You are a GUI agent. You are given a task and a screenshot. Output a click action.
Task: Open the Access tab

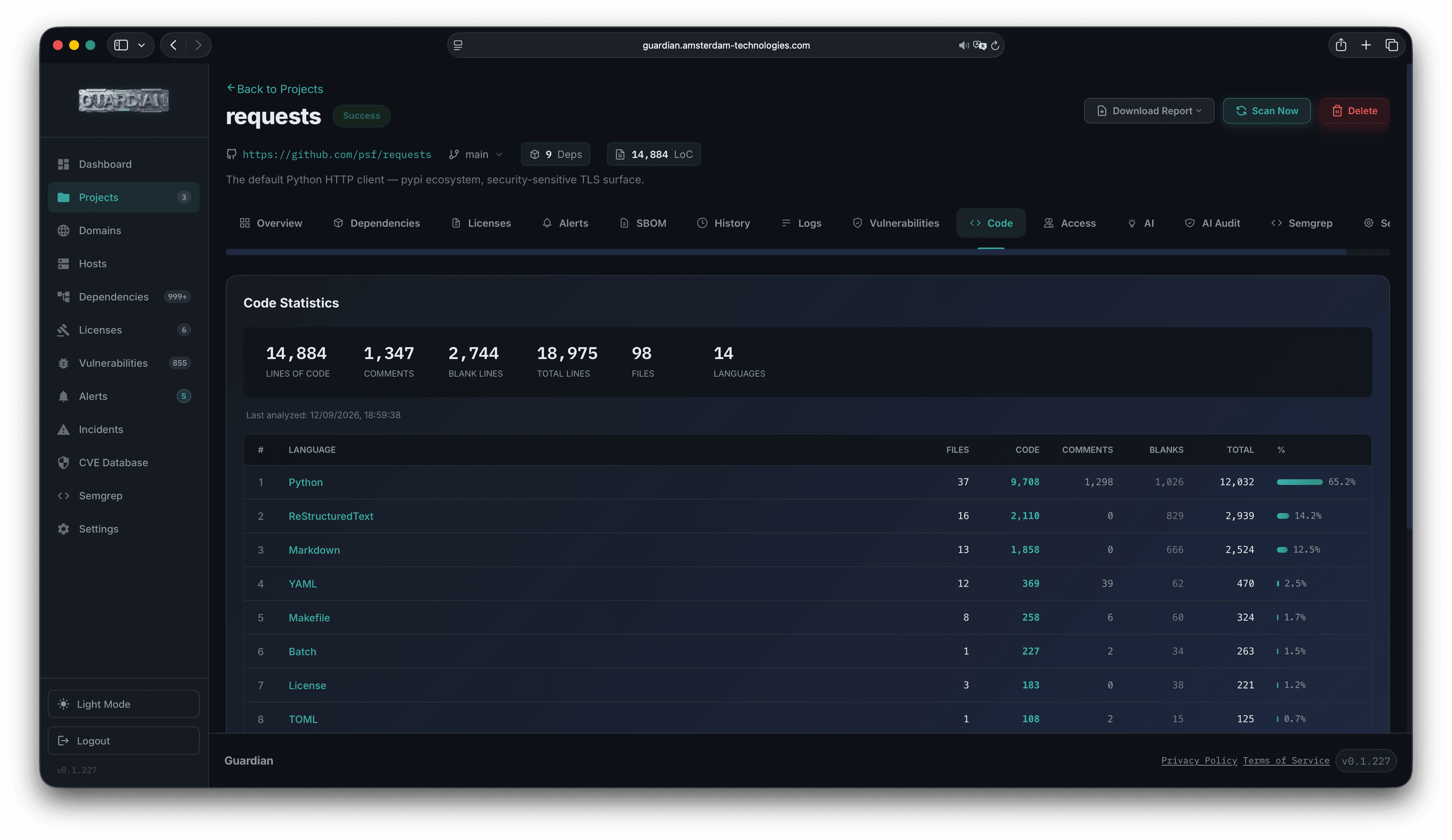tap(1069, 223)
